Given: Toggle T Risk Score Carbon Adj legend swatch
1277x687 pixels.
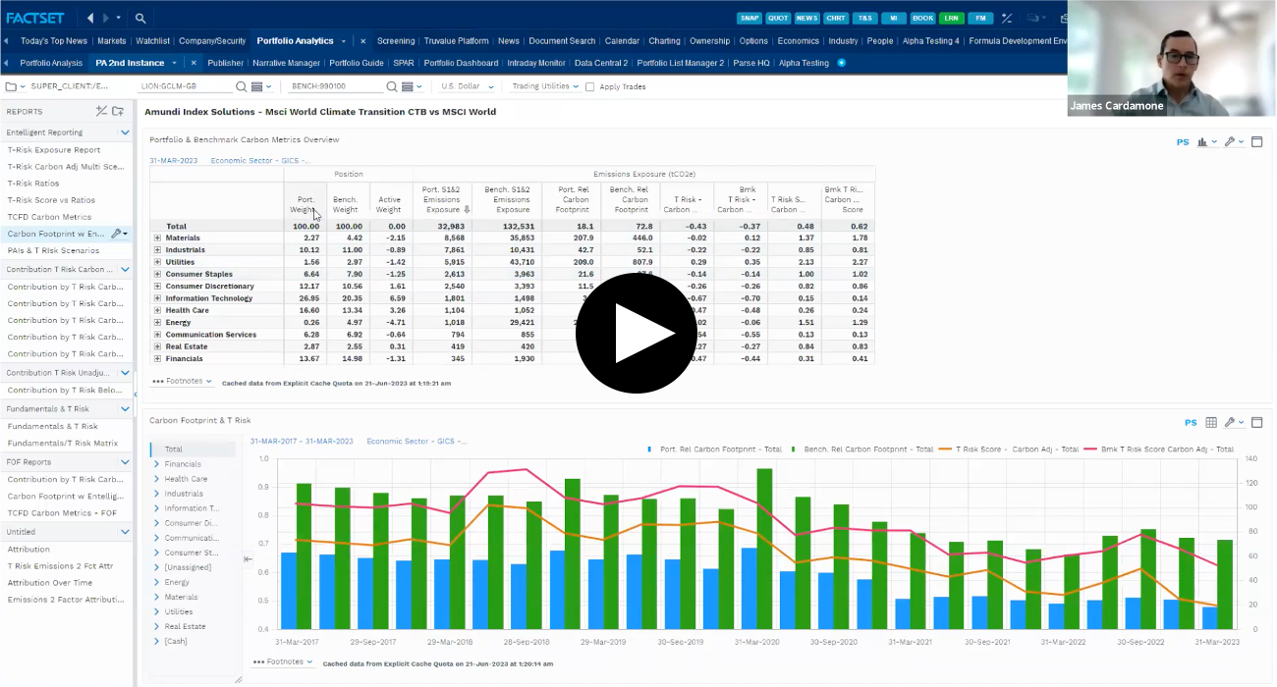Looking at the screenshot, I should (x=944, y=449).
